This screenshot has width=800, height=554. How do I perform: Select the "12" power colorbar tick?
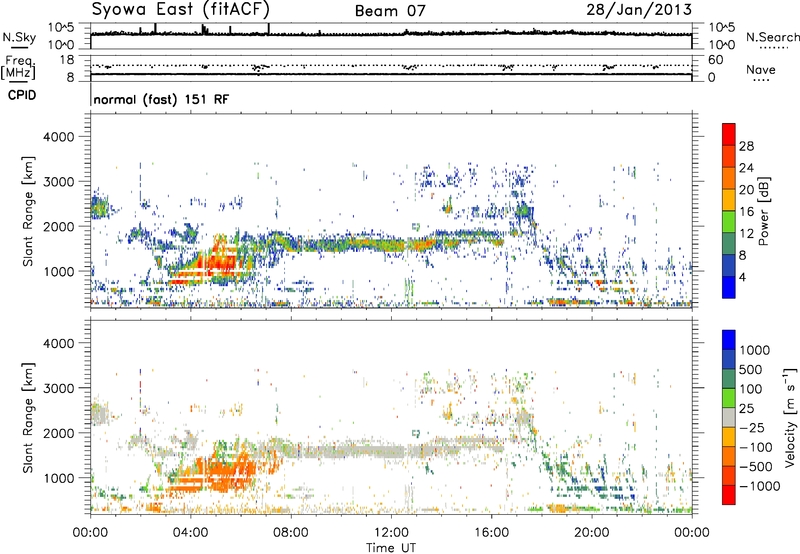tap(746, 234)
